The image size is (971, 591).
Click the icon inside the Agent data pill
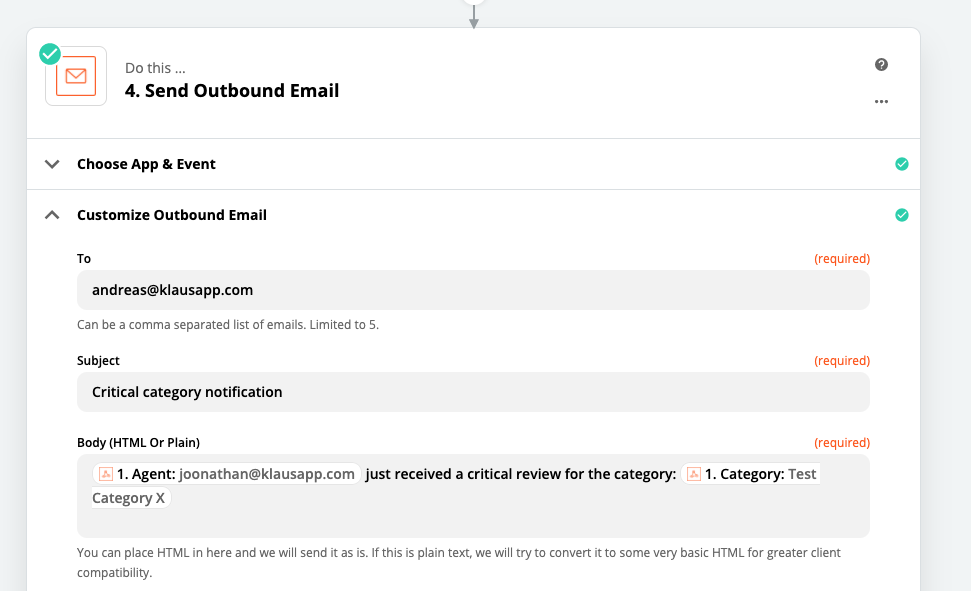click(106, 474)
